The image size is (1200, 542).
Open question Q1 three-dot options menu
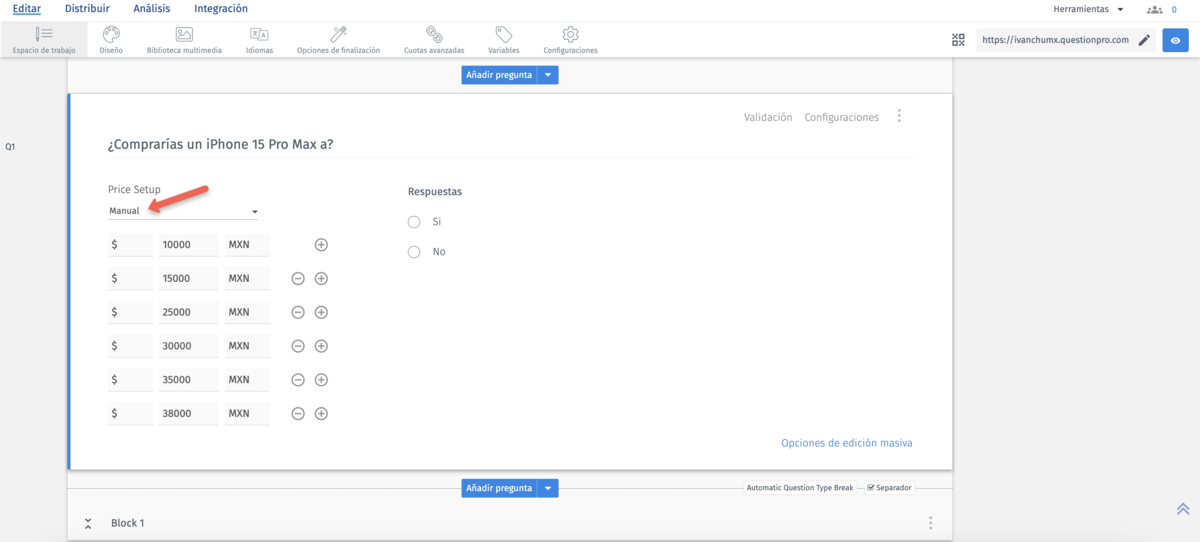click(x=899, y=116)
